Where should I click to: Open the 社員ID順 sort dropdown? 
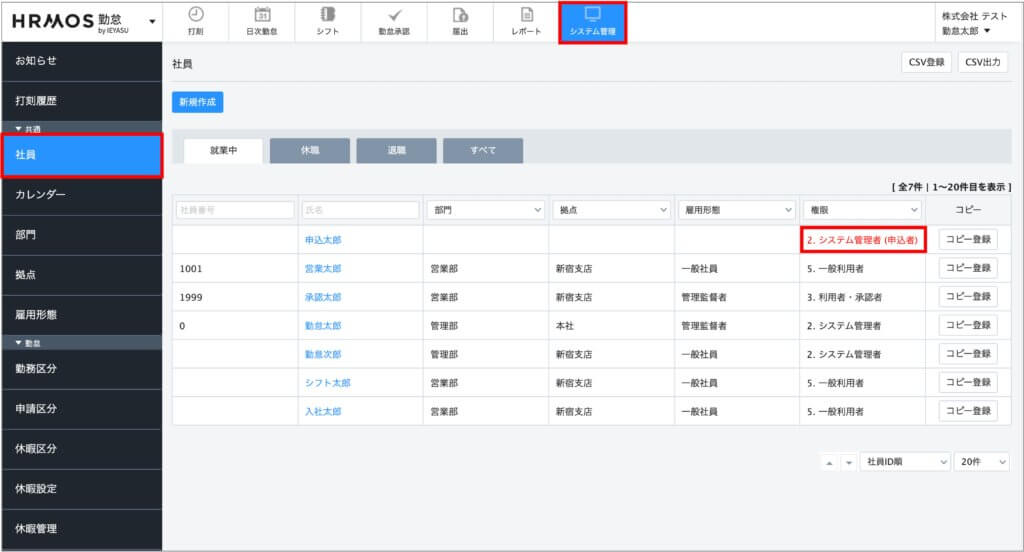(x=904, y=462)
